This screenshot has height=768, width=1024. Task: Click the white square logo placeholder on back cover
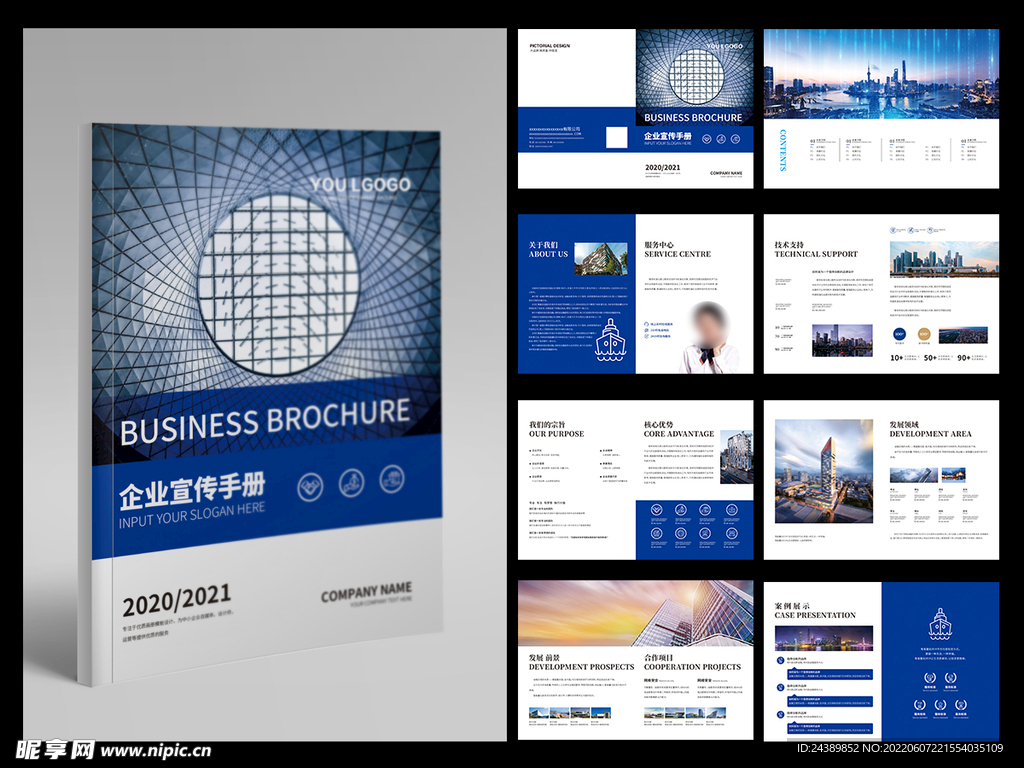pyautogui.click(x=617, y=137)
